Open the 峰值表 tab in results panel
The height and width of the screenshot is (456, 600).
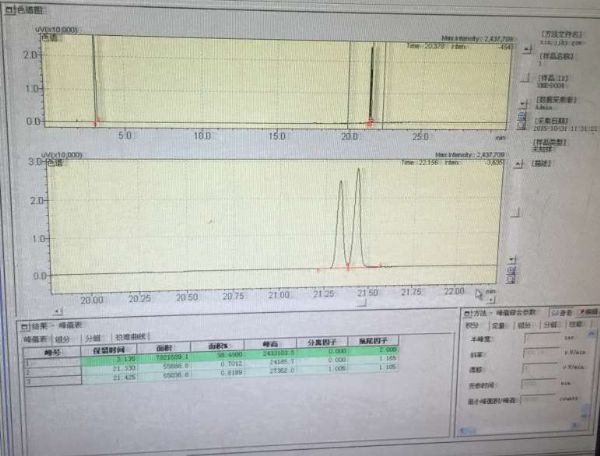point(36,337)
